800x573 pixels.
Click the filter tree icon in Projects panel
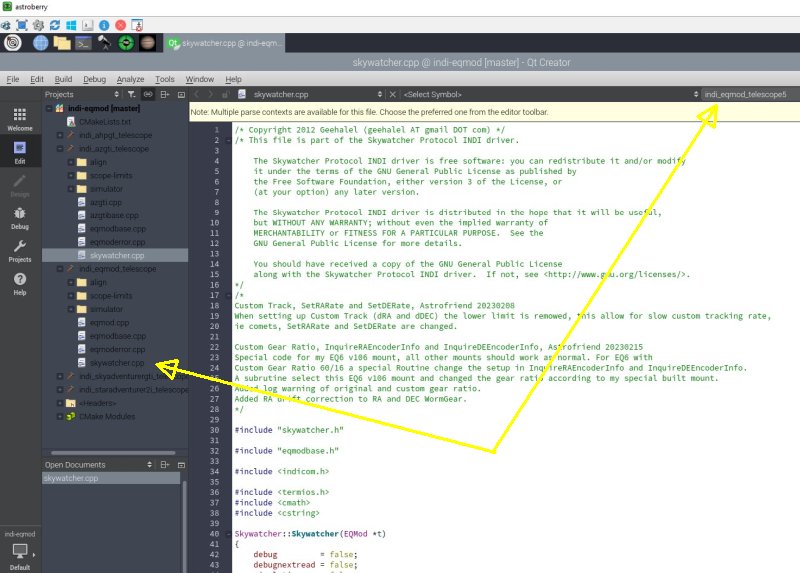coord(132,94)
